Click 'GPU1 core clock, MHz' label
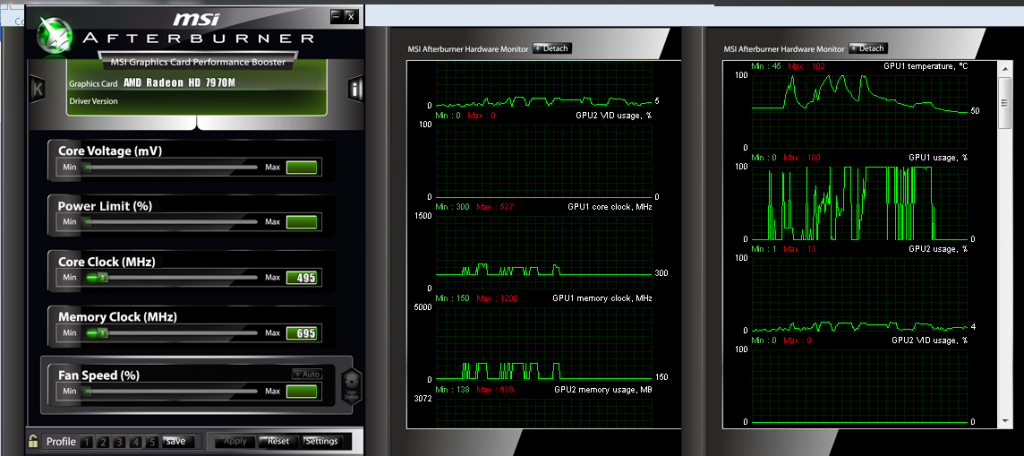 click(x=609, y=207)
